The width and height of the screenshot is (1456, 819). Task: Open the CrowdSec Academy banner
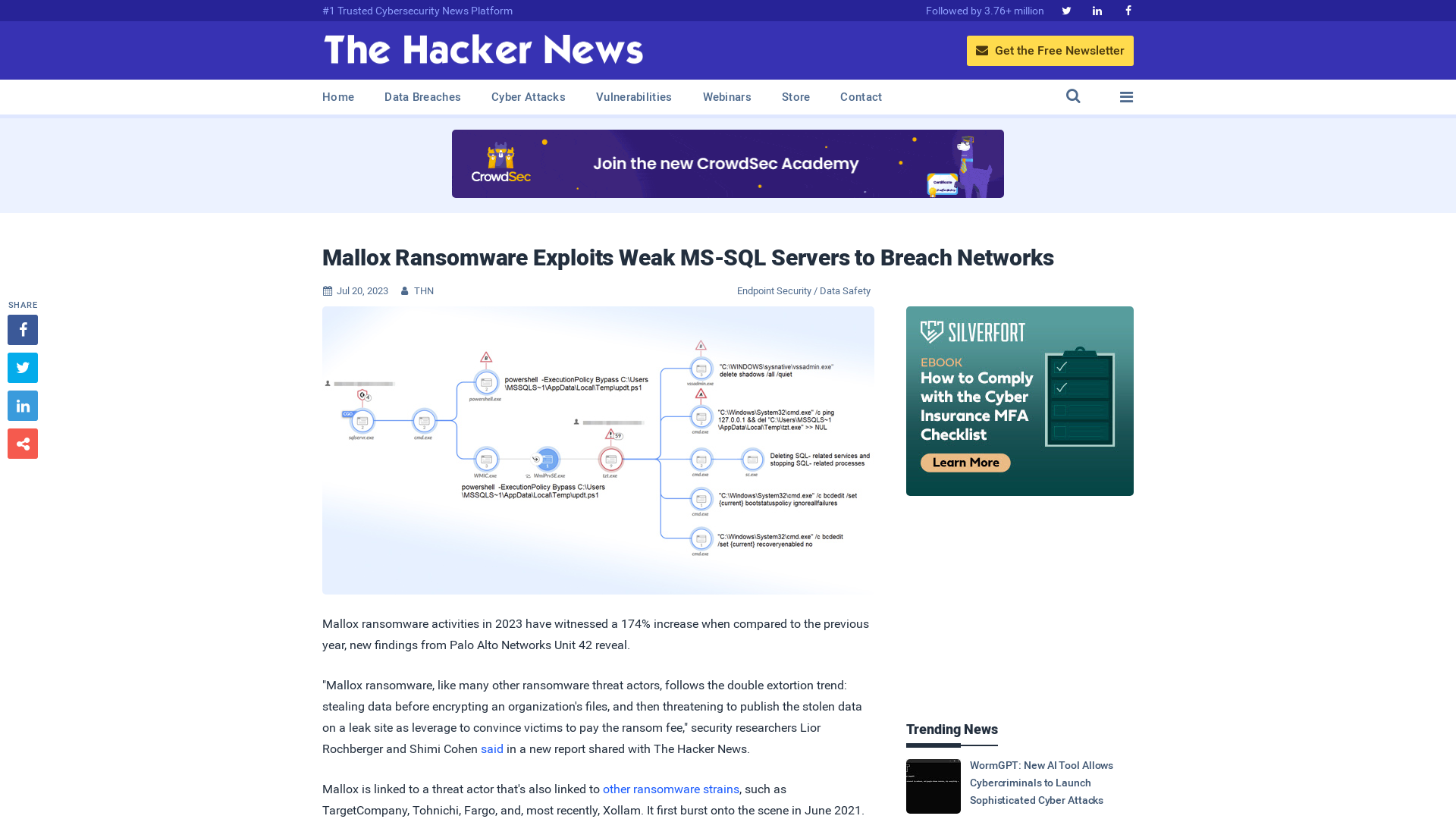[728, 163]
